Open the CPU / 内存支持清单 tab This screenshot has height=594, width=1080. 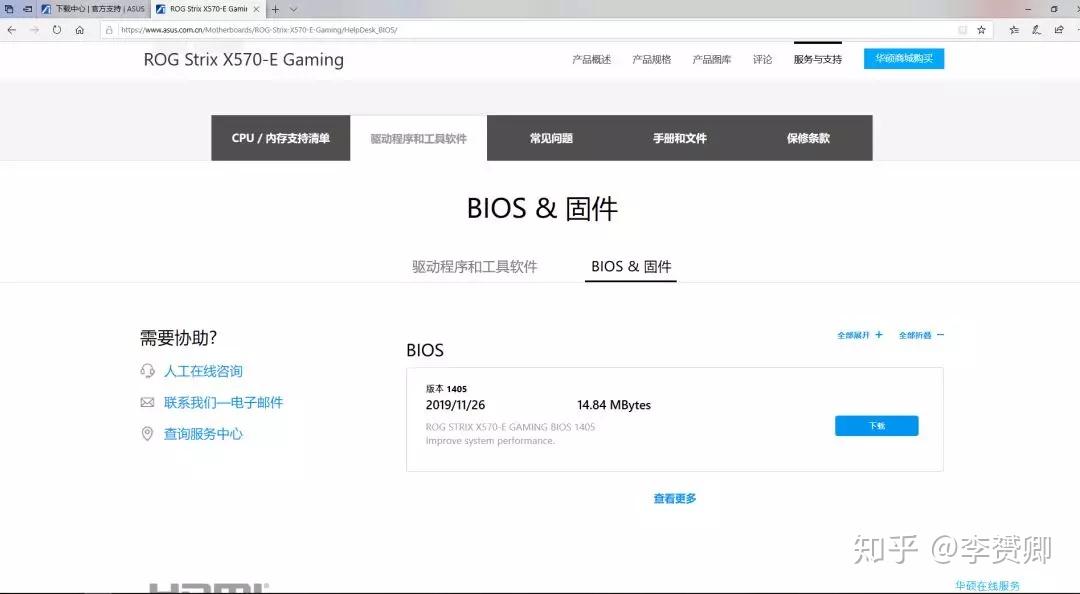(x=280, y=138)
